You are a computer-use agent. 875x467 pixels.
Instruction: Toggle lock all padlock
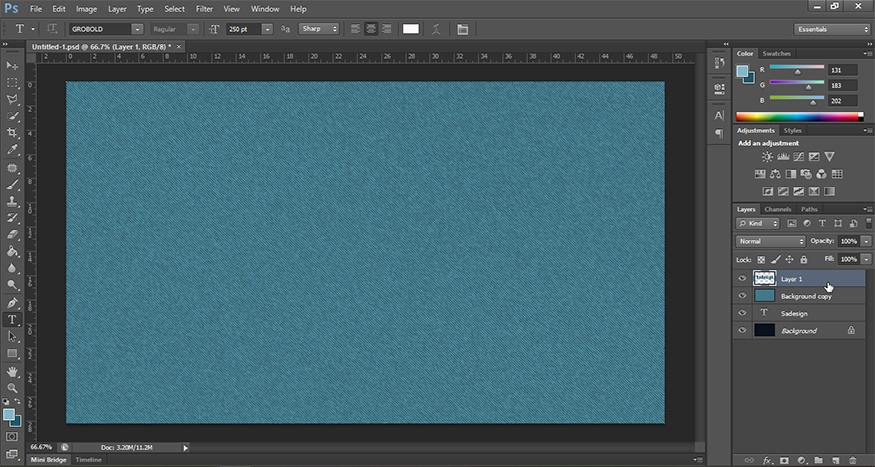pos(804,259)
